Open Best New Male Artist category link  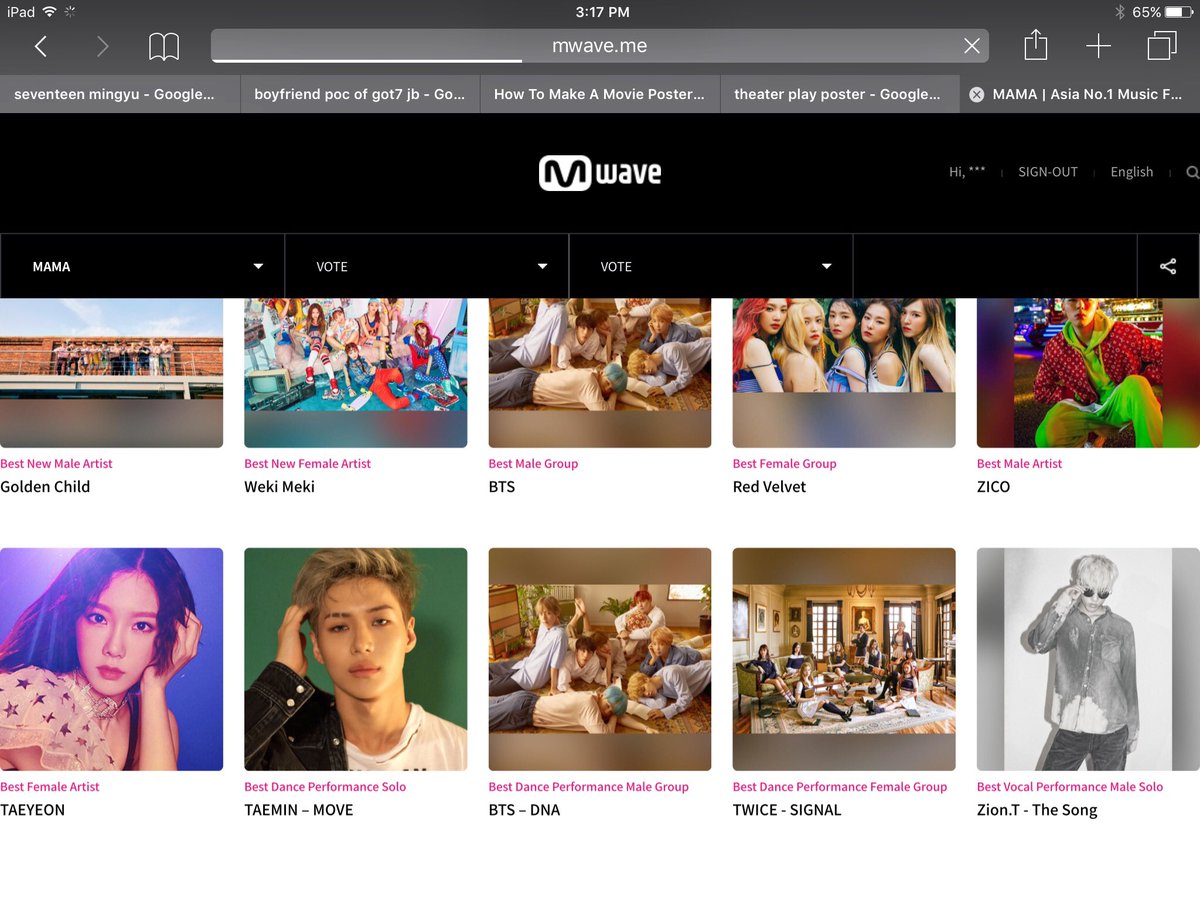tap(56, 463)
